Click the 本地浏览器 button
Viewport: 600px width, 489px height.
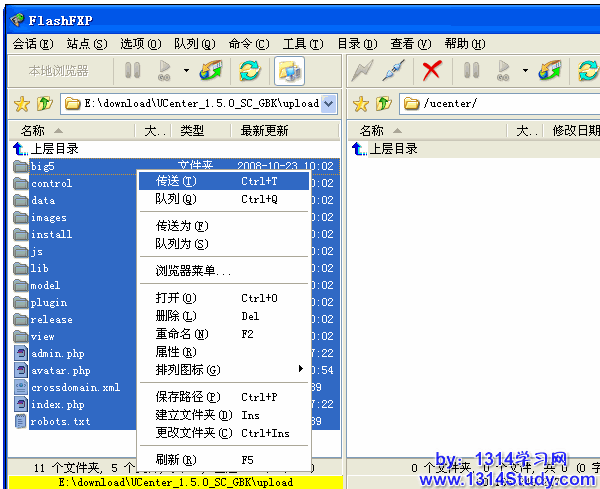pos(58,71)
